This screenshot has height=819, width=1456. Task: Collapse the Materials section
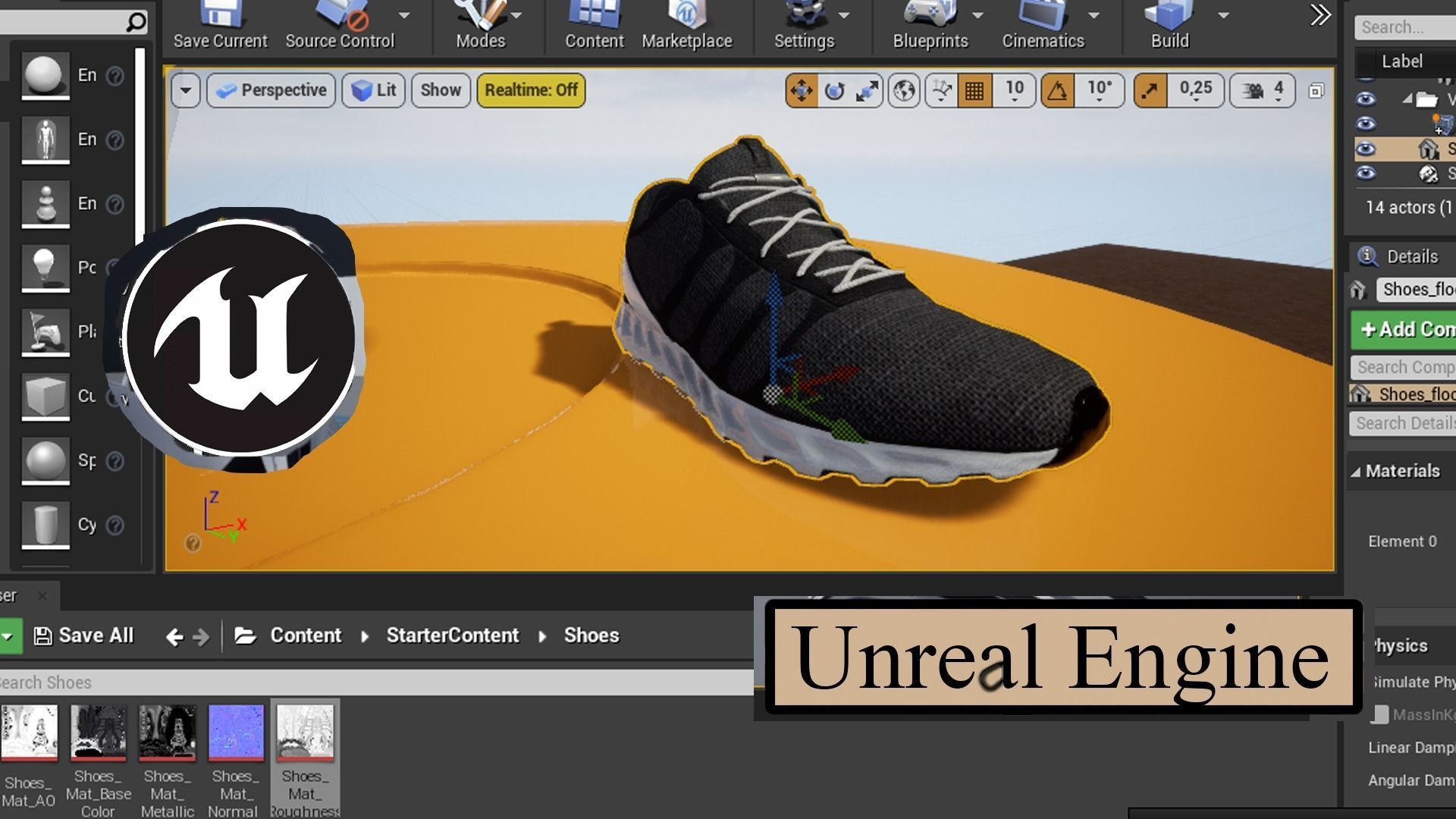click(1356, 472)
